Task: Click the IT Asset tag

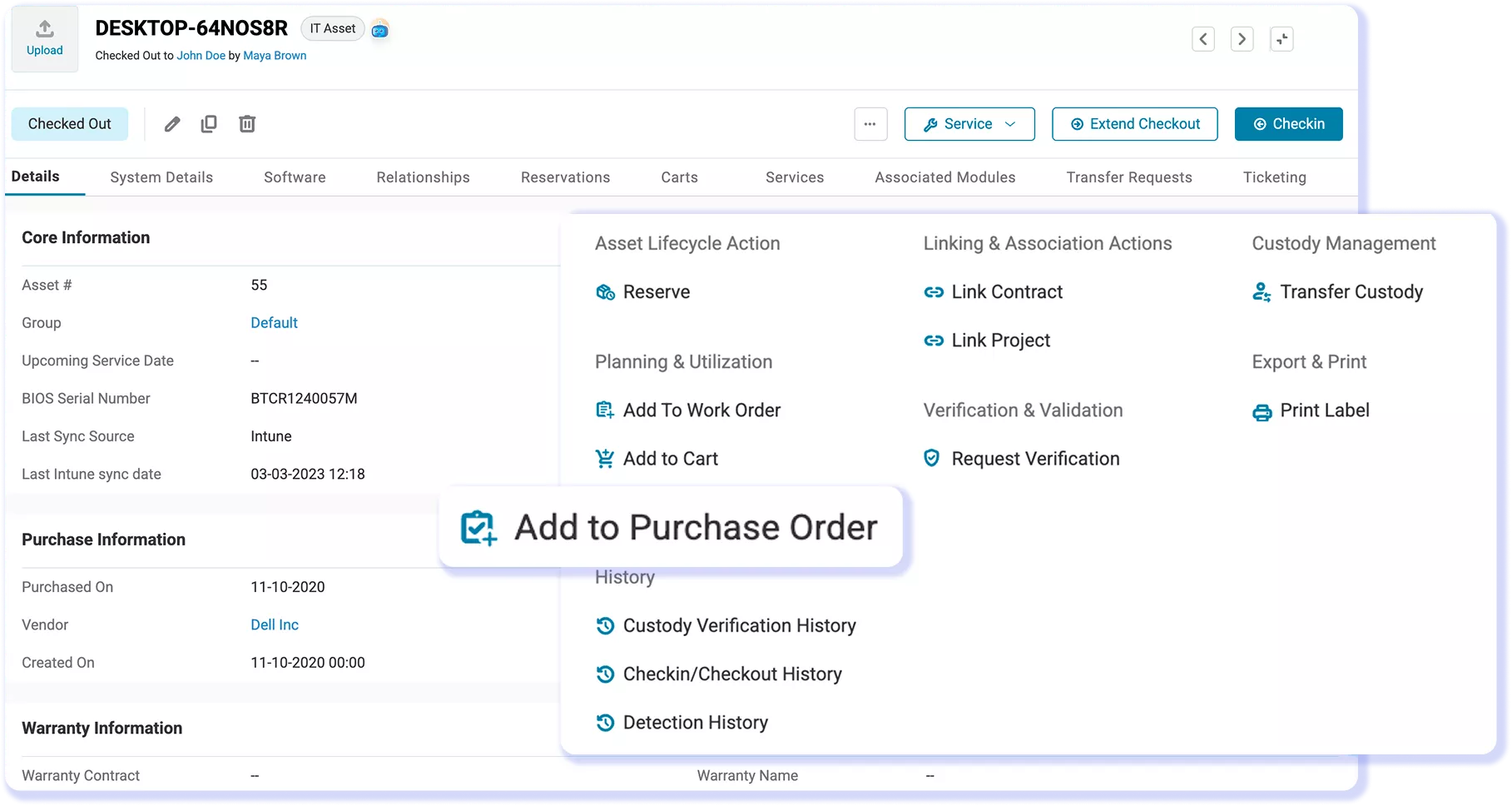Action: pos(333,29)
